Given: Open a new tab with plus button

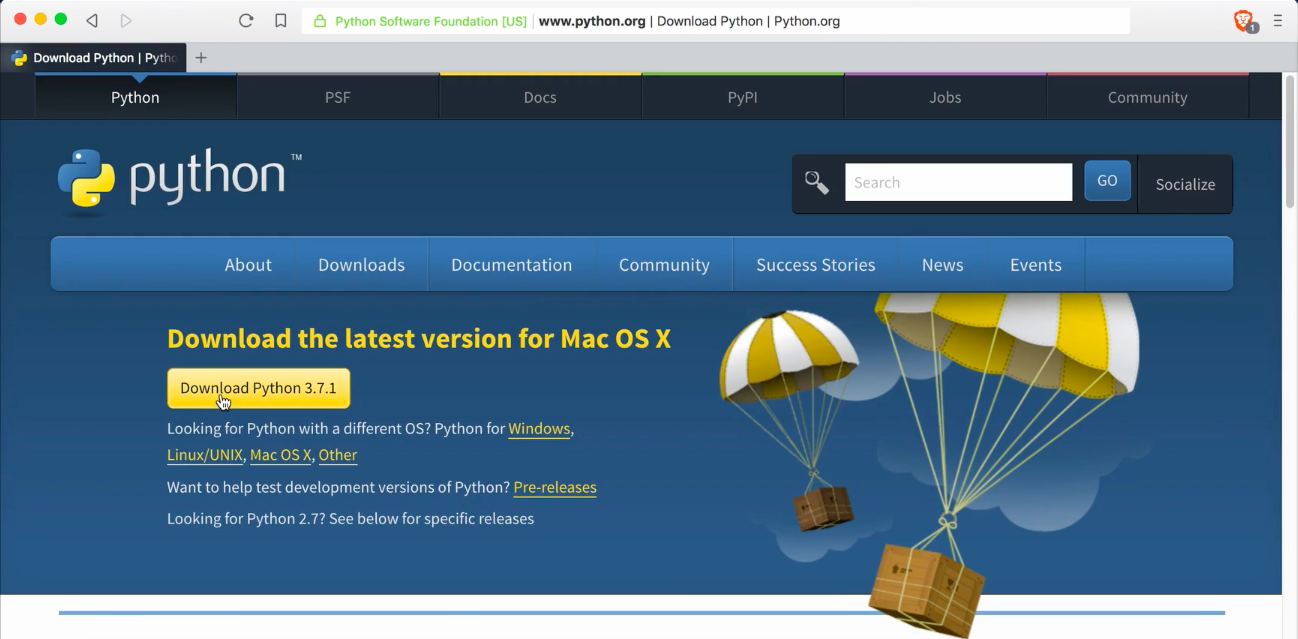Looking at the screenshot, I should [x=201, y=58].
